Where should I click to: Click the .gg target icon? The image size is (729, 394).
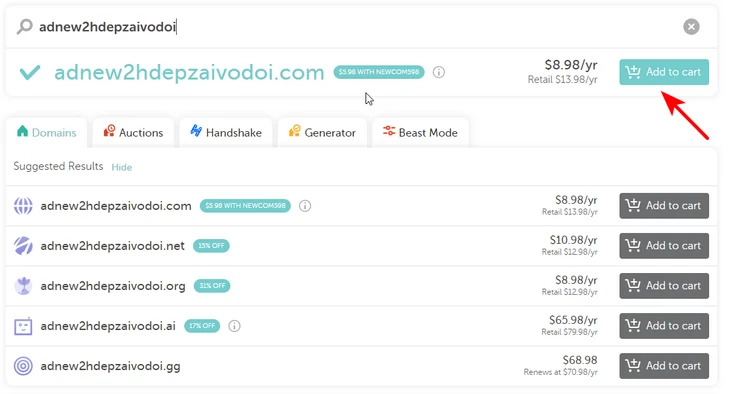pyautogui.click(x=23, y=366)
